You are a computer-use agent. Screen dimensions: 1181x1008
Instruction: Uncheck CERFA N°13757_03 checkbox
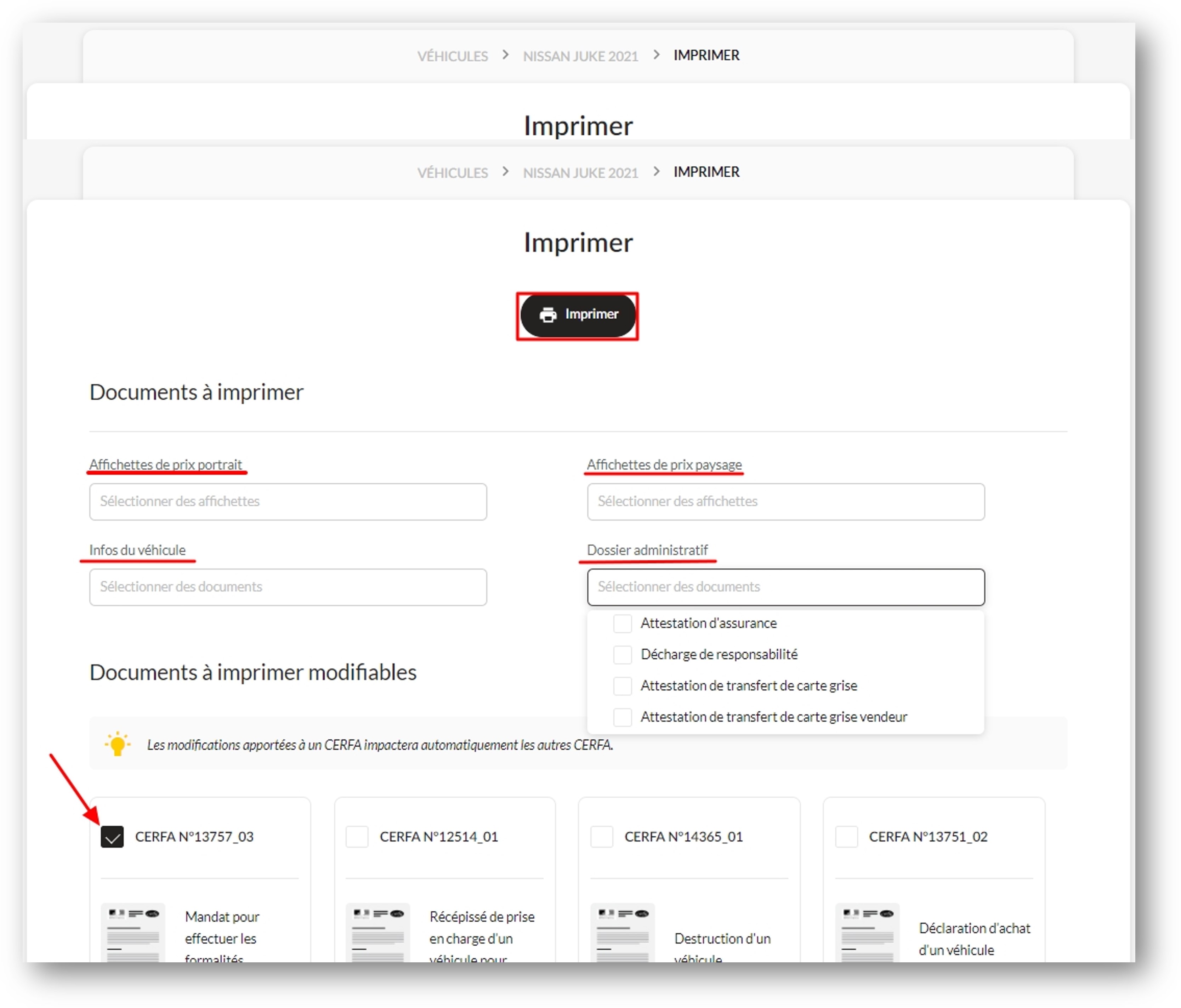pos(112,837)
